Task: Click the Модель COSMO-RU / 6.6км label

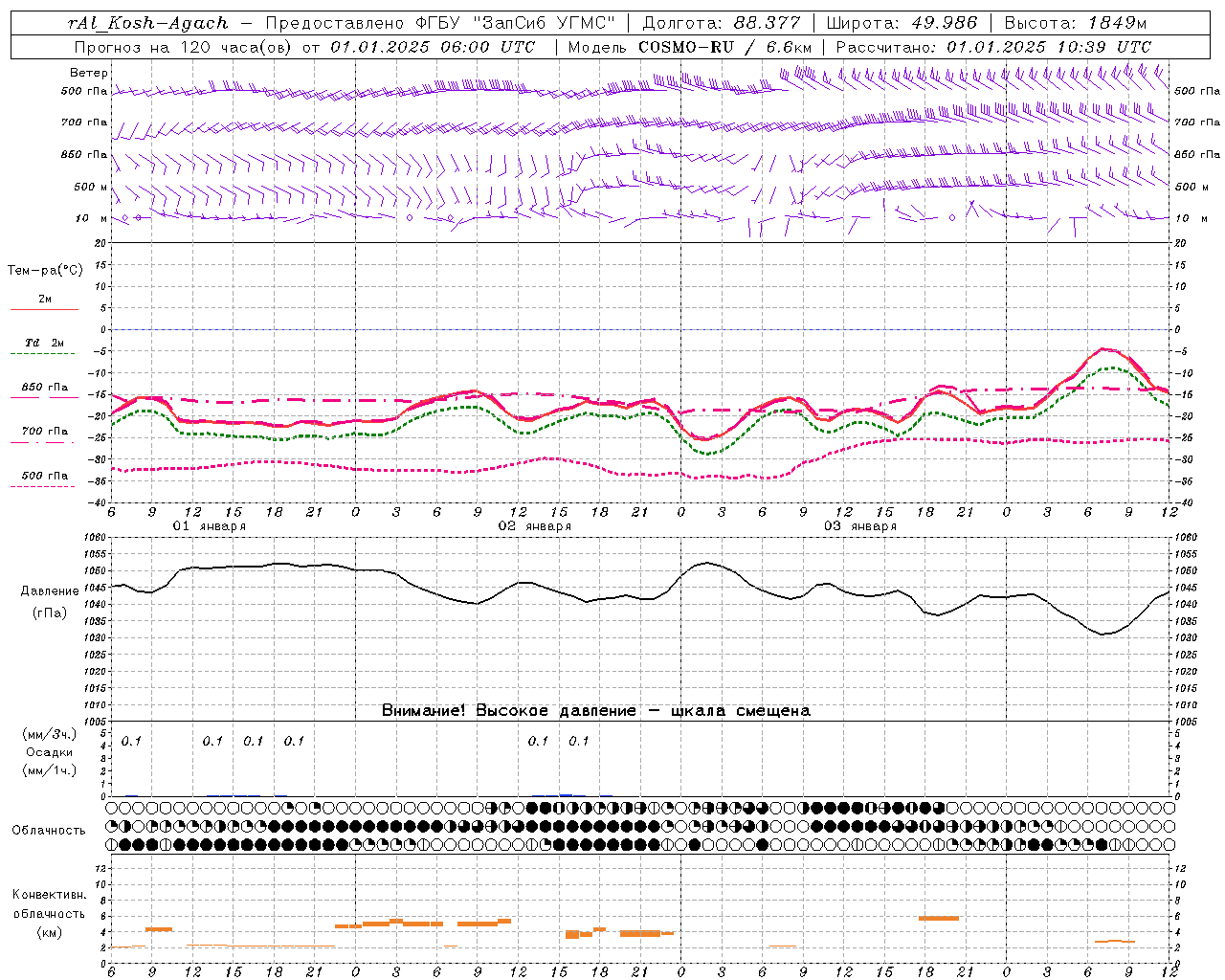Action: [690, 47]
